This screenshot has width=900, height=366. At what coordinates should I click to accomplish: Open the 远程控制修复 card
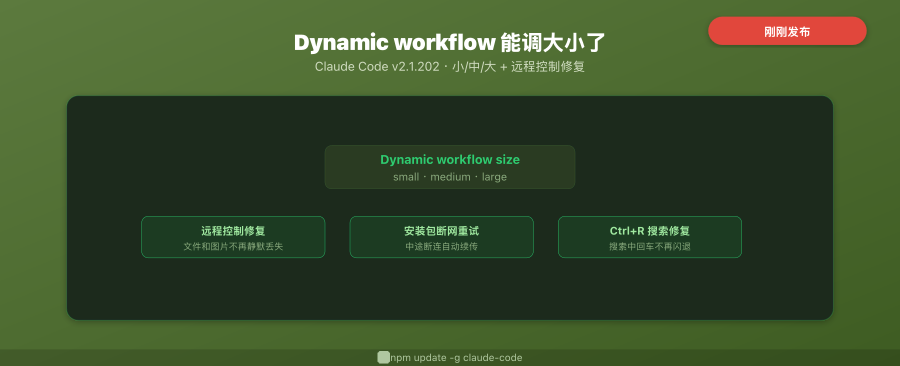point(233,237)
